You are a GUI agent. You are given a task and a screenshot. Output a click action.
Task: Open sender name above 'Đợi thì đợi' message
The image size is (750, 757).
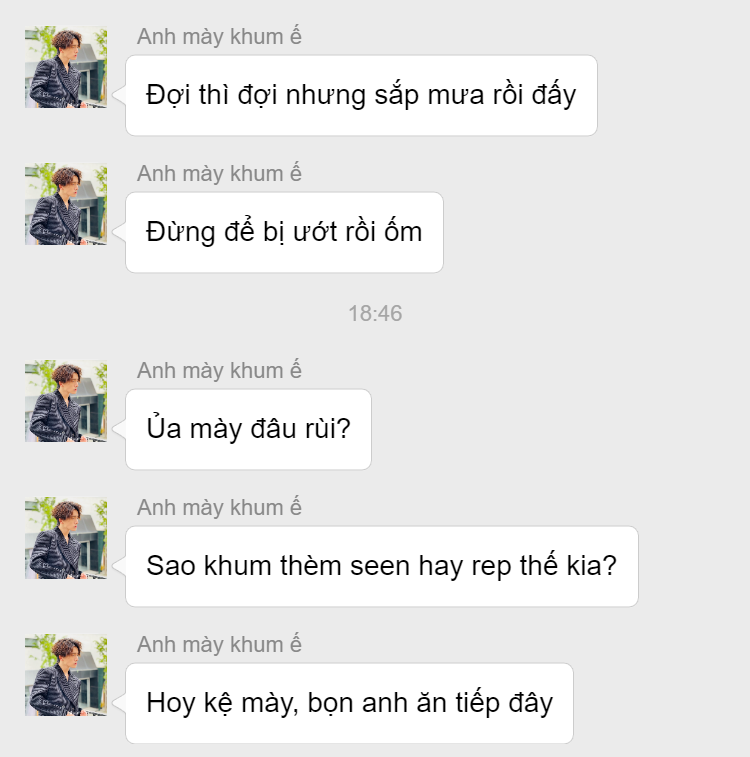coord(219,37)
